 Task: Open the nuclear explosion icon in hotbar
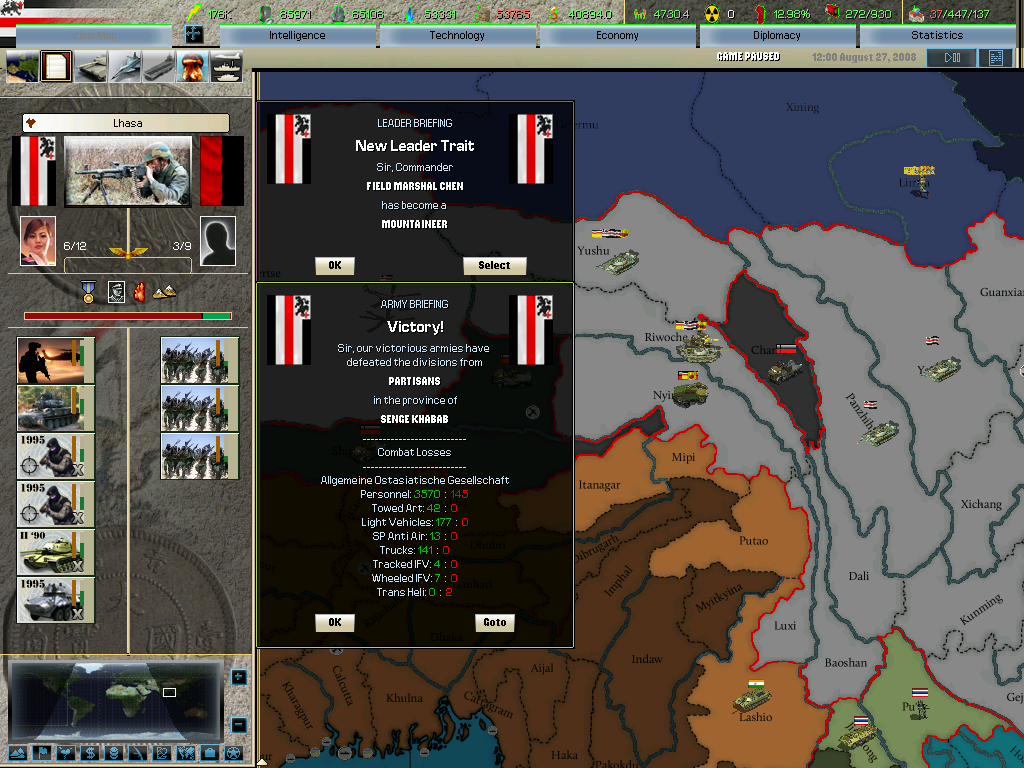(192, 66)
